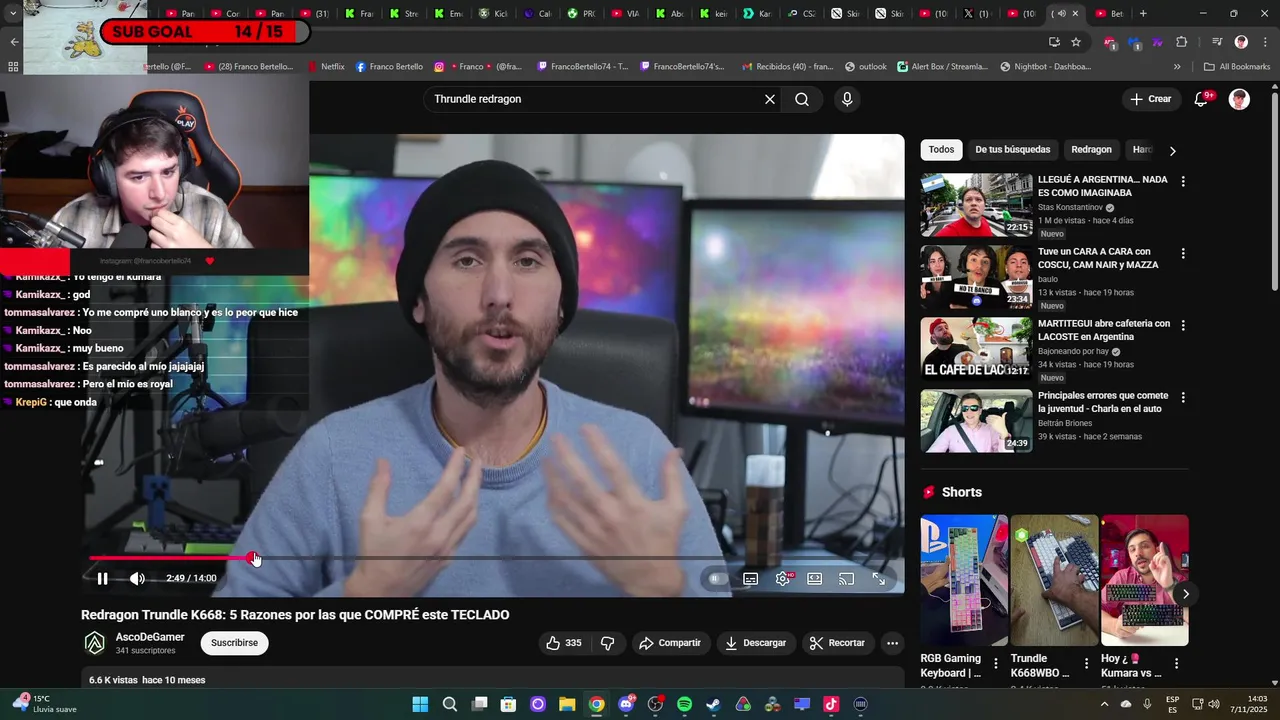The image size is (1280, 720).
Task: Open the All Bookmarks folder
Action: 1237,67
